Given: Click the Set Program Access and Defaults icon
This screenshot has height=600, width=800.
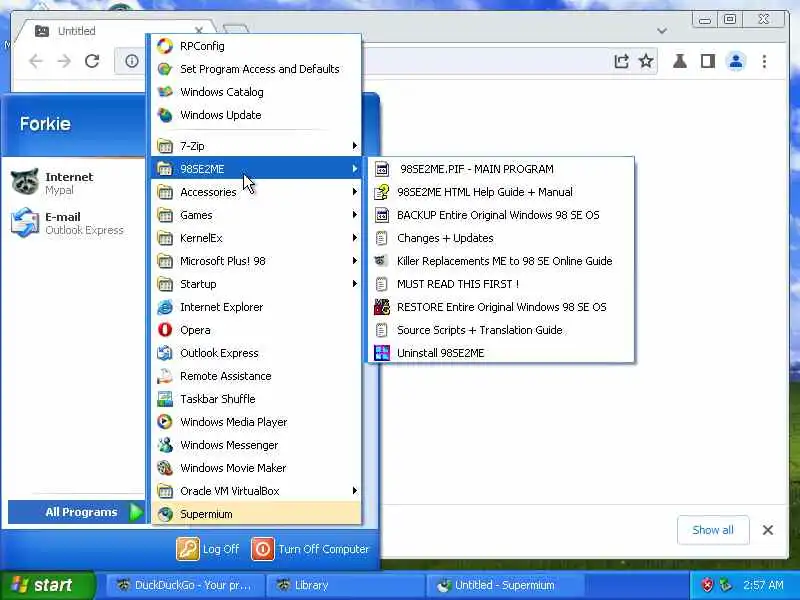Looking at the screenshot, I should (x=165, y=69).
